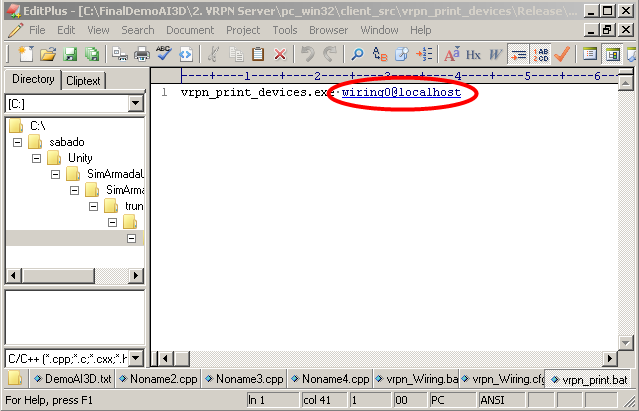
Task: Click the Print icon
Action: pyautogui.click(x=142, y=54)
